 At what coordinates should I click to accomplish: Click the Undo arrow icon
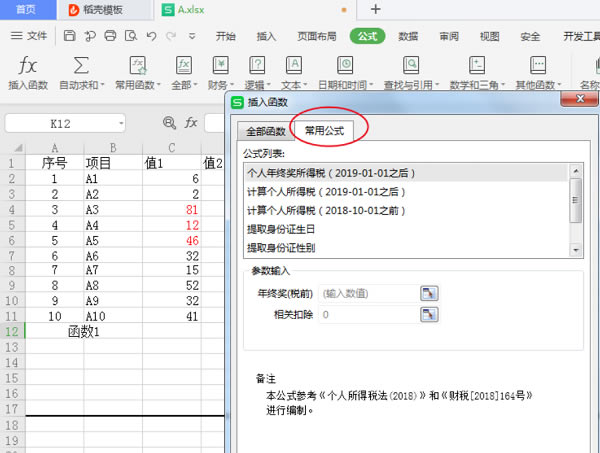151,36
